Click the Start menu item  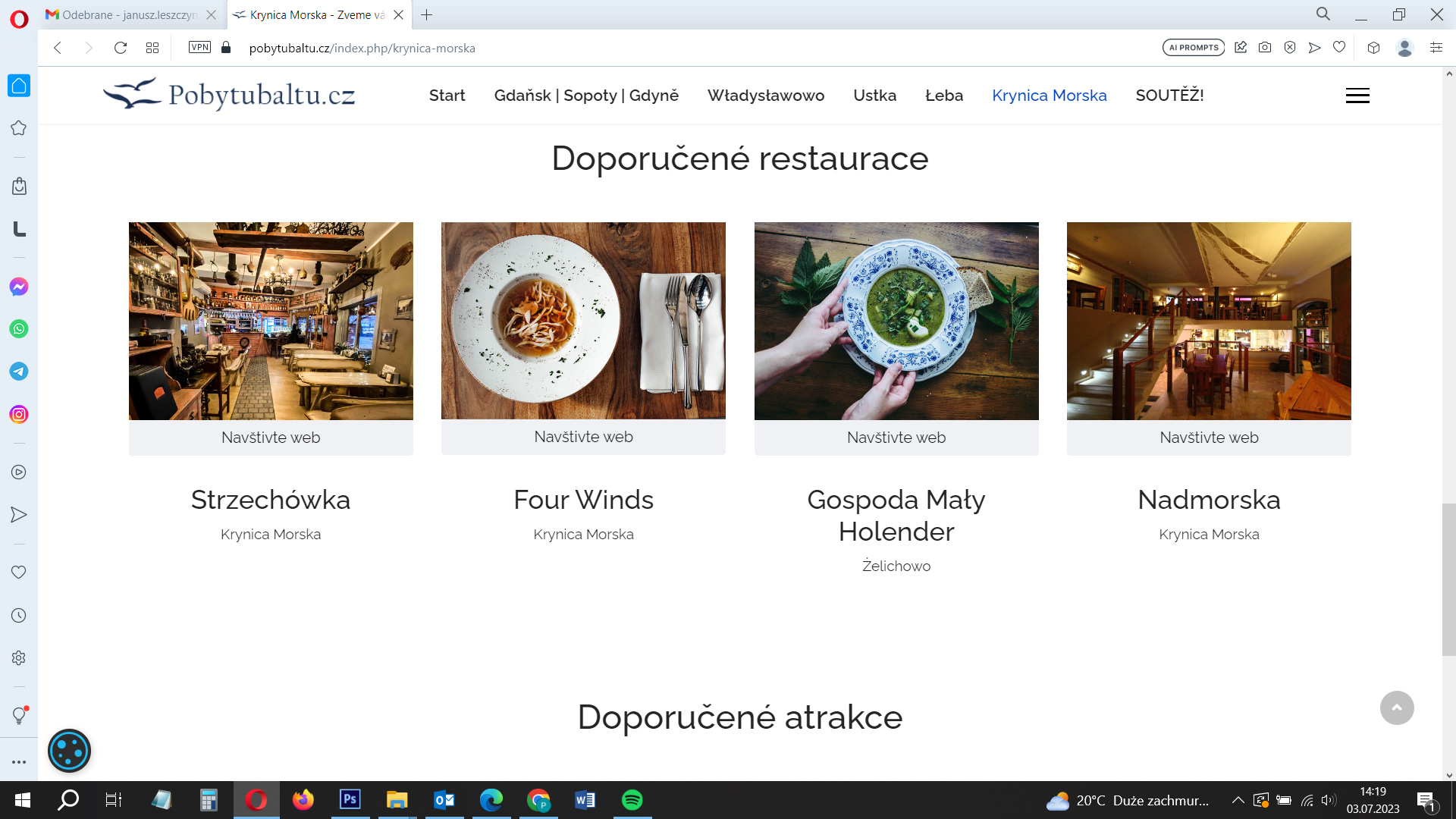pos(447,96)
